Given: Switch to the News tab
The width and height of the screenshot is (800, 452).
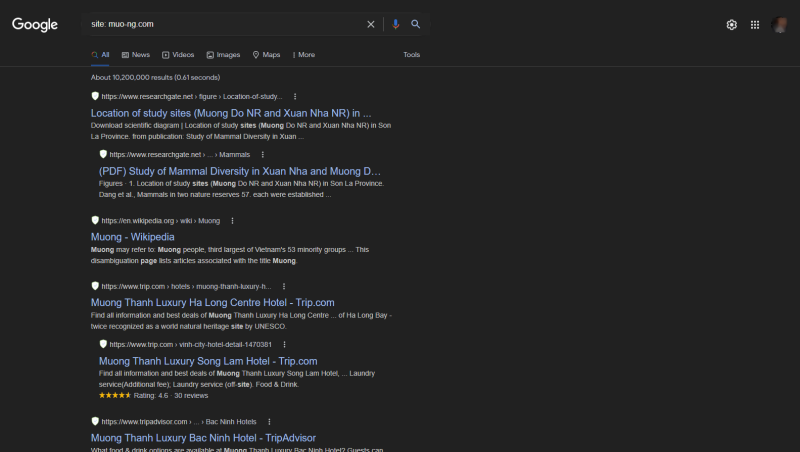Looking at the screenshot, I should [x=136, y=55].
